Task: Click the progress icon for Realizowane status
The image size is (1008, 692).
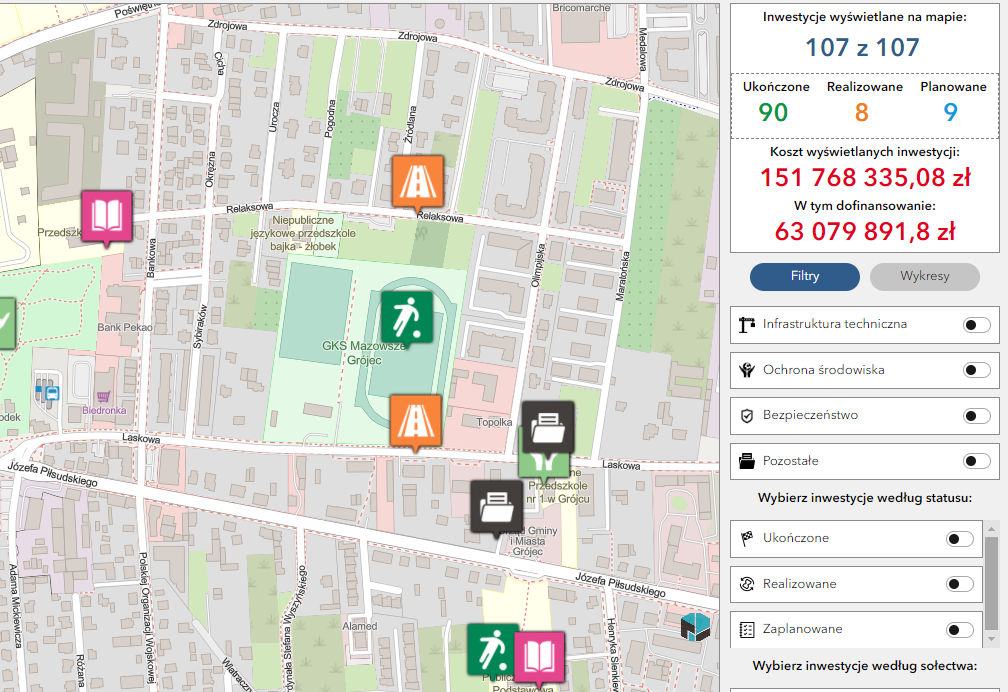Action: tap(746, 584)
